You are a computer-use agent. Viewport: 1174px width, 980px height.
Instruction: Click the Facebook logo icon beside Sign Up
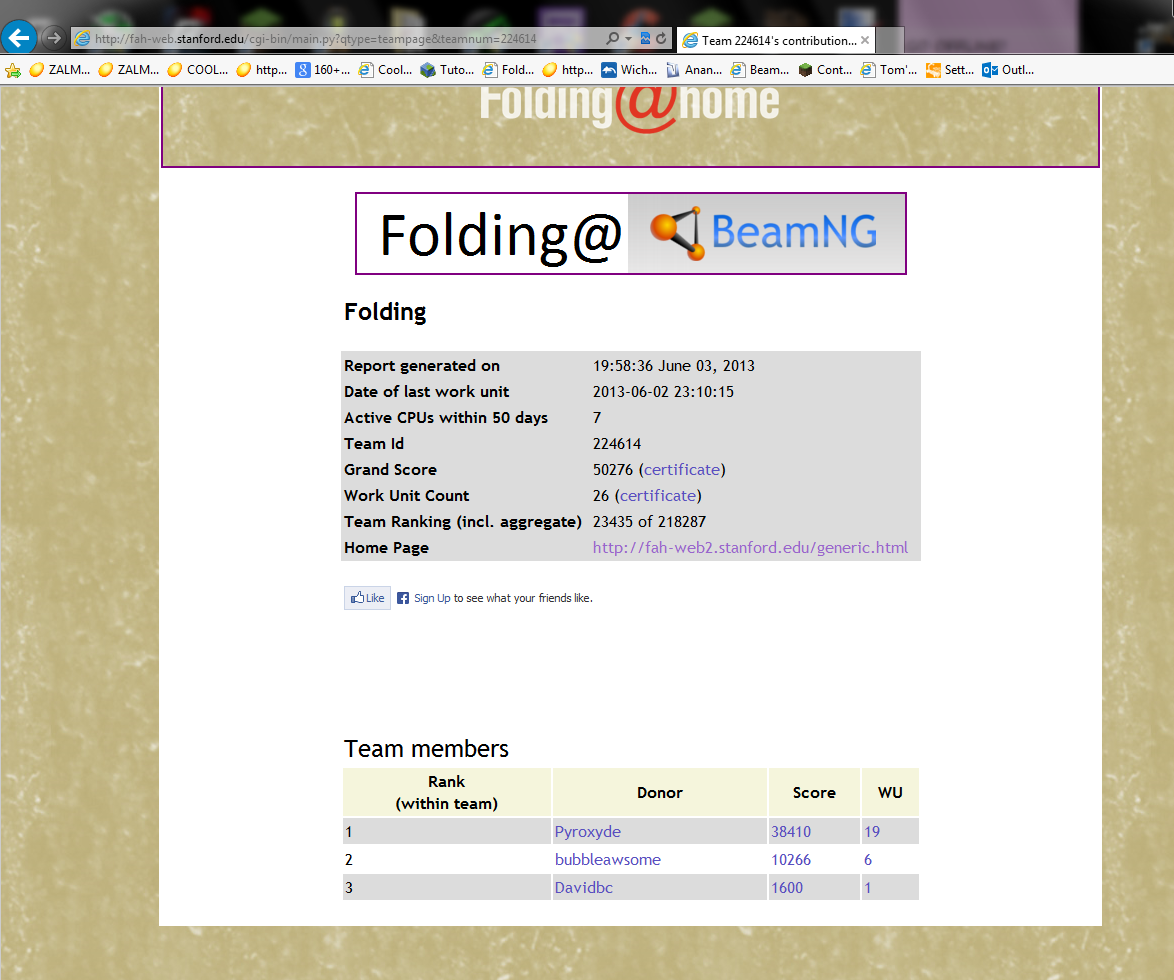[403, 597]
